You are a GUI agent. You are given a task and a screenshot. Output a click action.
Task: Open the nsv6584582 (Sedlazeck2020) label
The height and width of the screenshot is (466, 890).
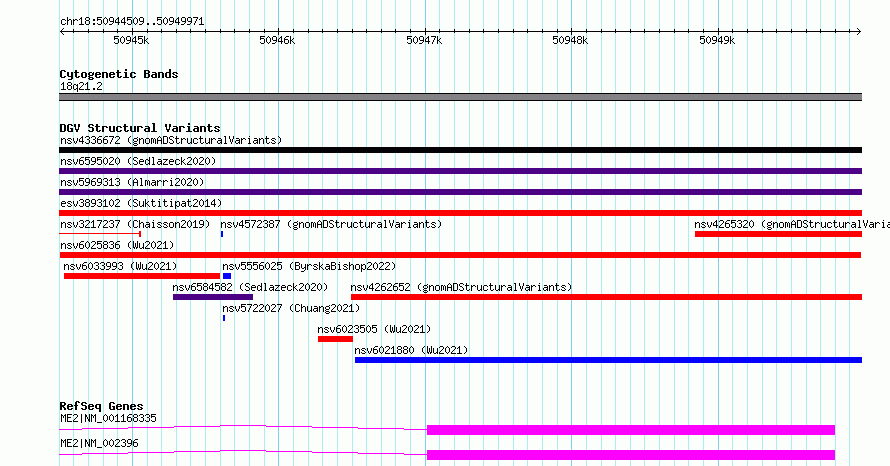(250, 287)
